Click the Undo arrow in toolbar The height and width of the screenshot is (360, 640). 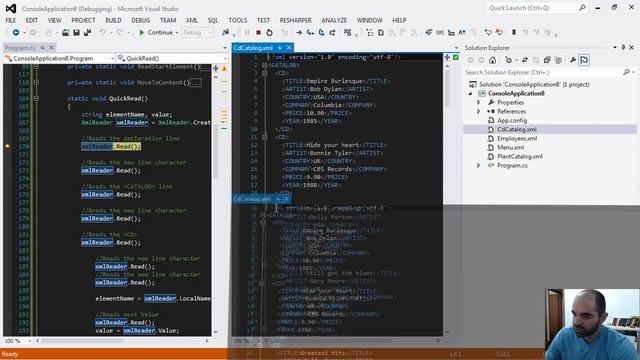102,33
